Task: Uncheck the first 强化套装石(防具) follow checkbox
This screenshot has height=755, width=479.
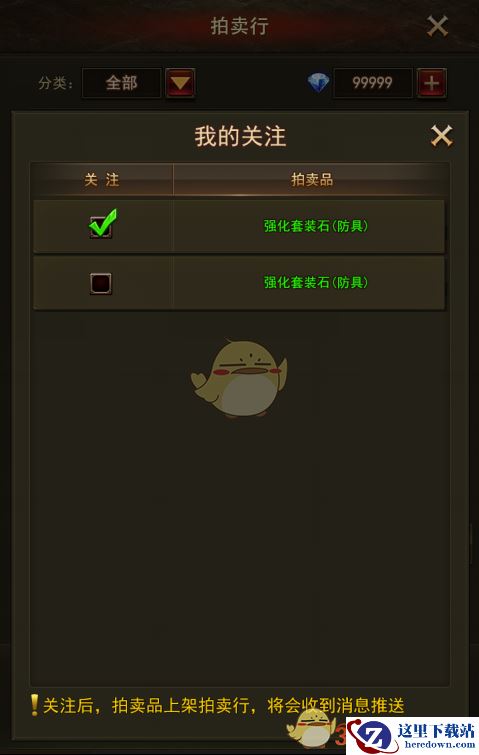Action: [101, 225]
